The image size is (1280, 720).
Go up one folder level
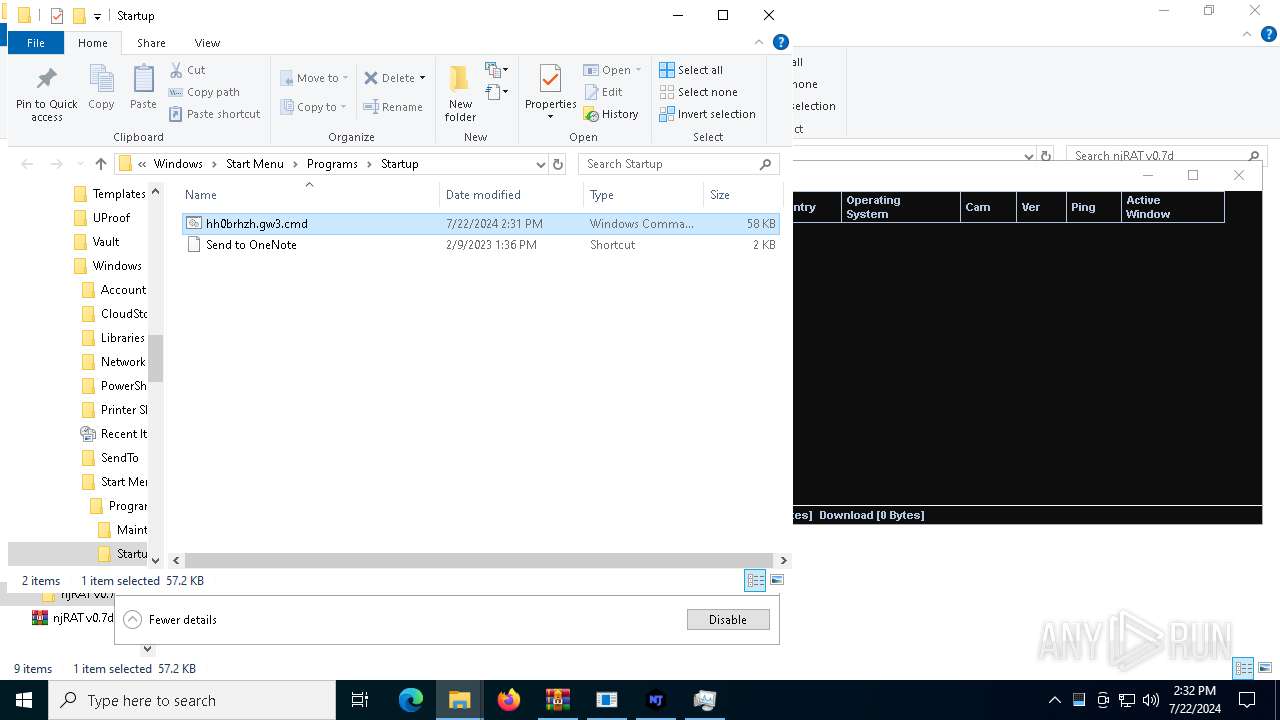(100, 164)
